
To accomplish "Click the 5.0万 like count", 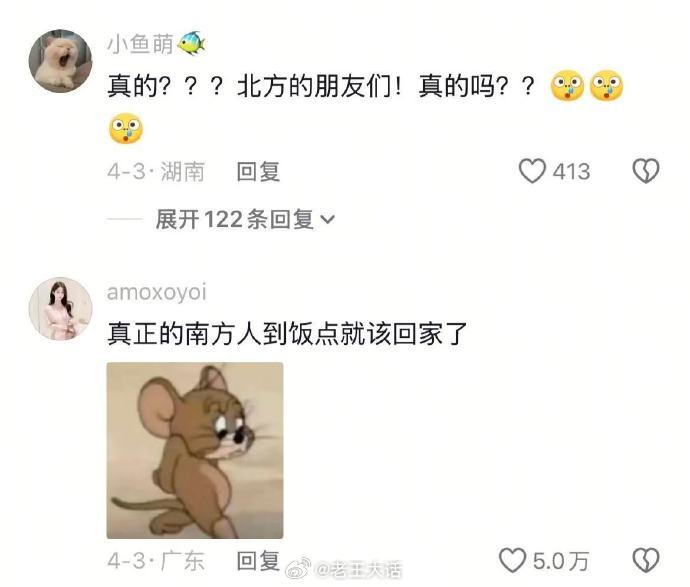I will point(561,561).
